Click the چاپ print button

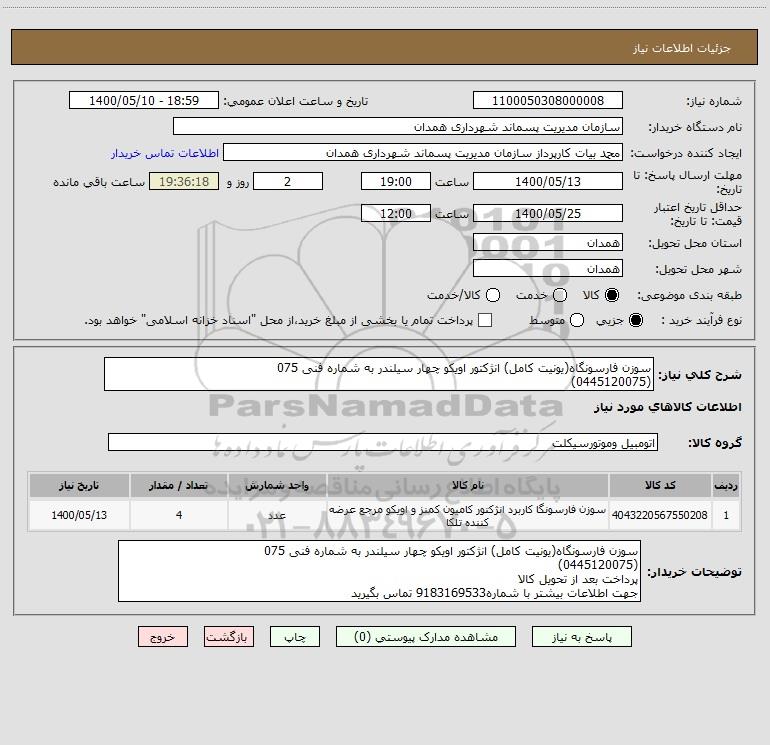click(x=295, y=636)
